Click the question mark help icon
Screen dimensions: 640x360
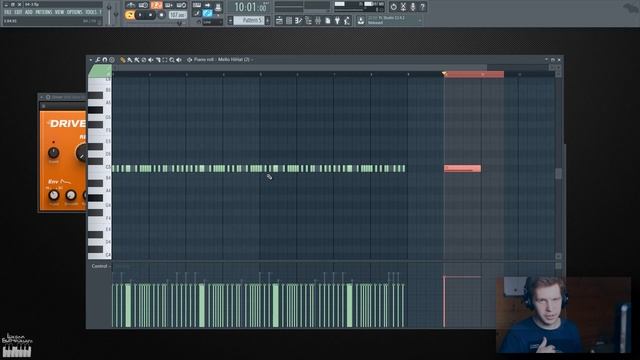422,7
